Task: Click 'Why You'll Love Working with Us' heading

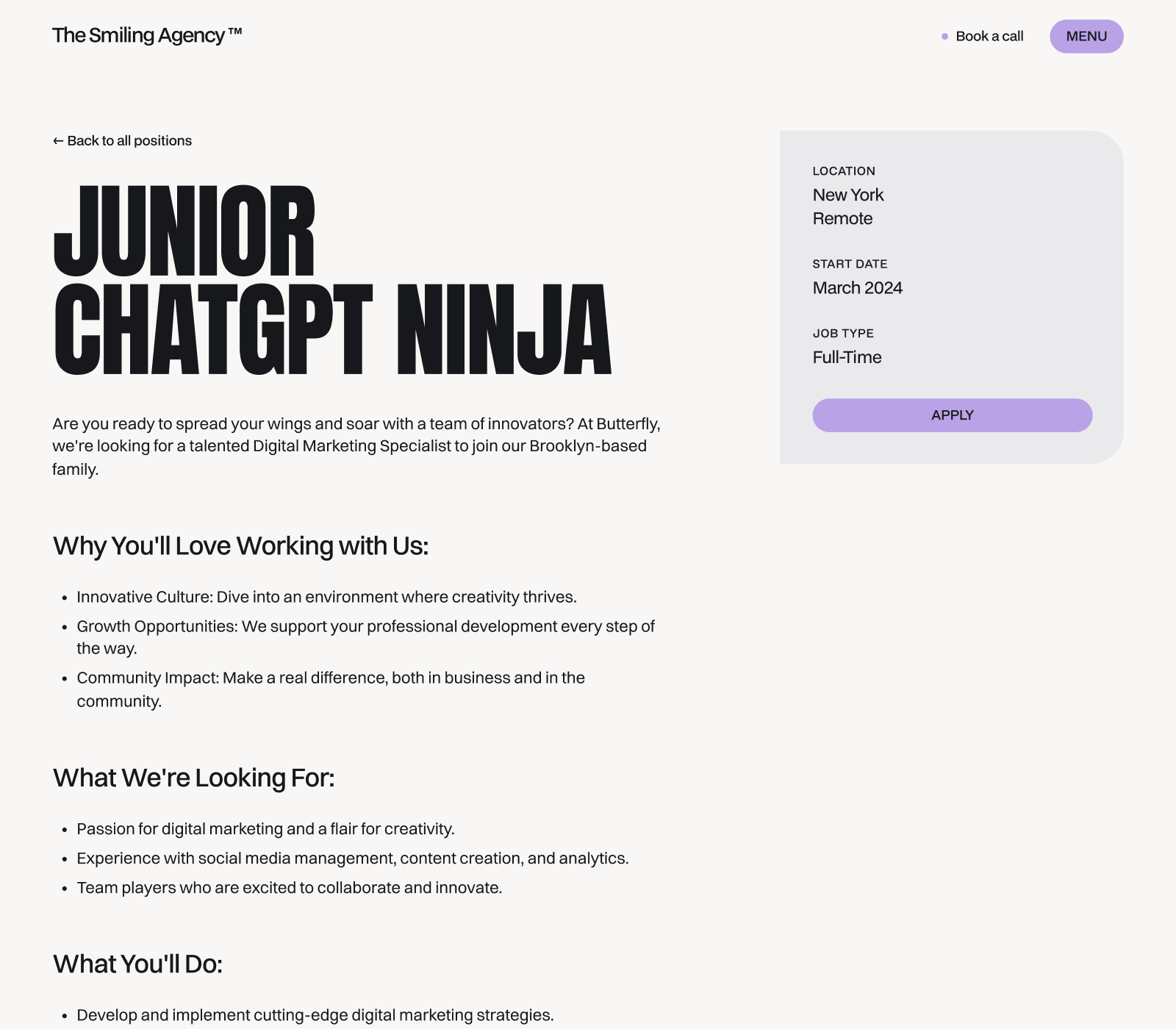Action: tap(240, 546)
